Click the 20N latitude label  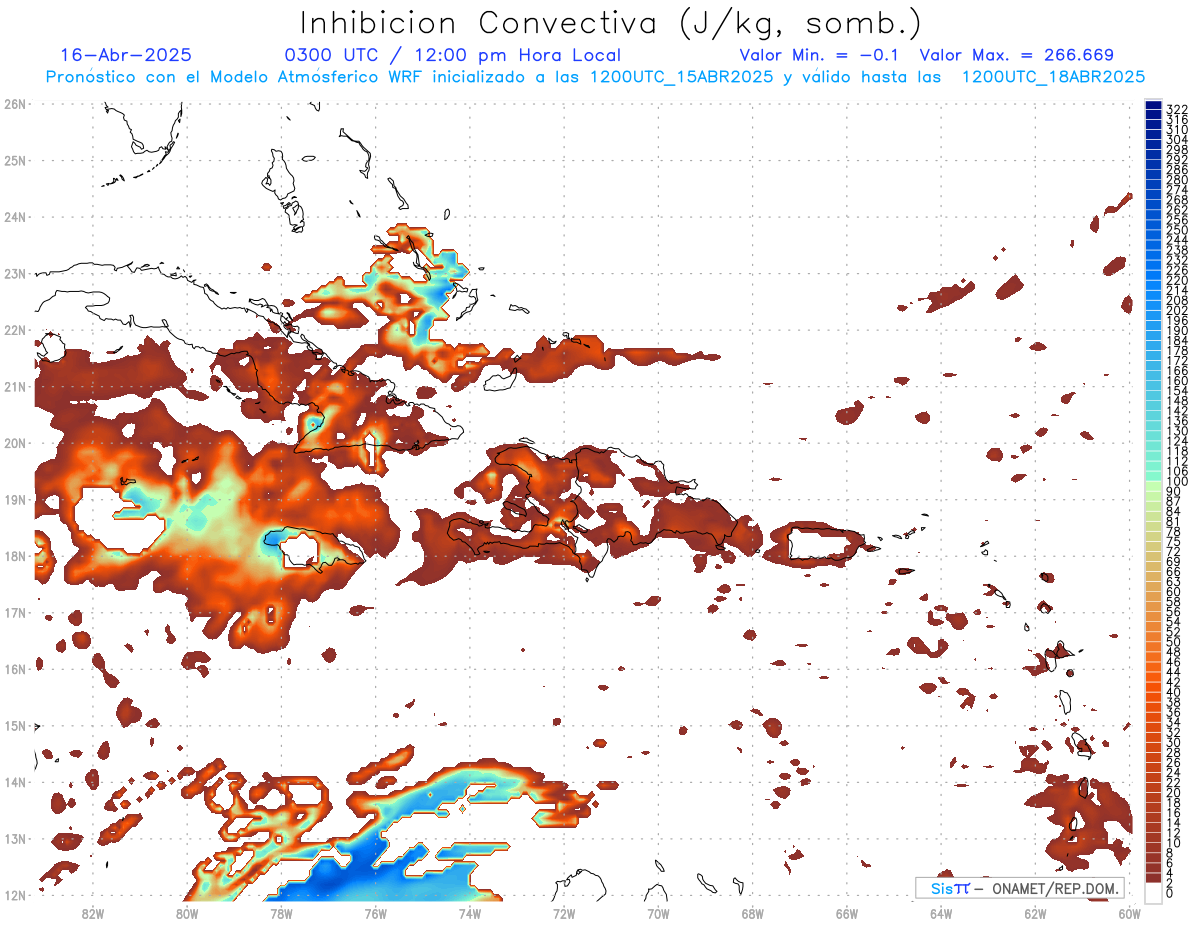pos(14,442)
